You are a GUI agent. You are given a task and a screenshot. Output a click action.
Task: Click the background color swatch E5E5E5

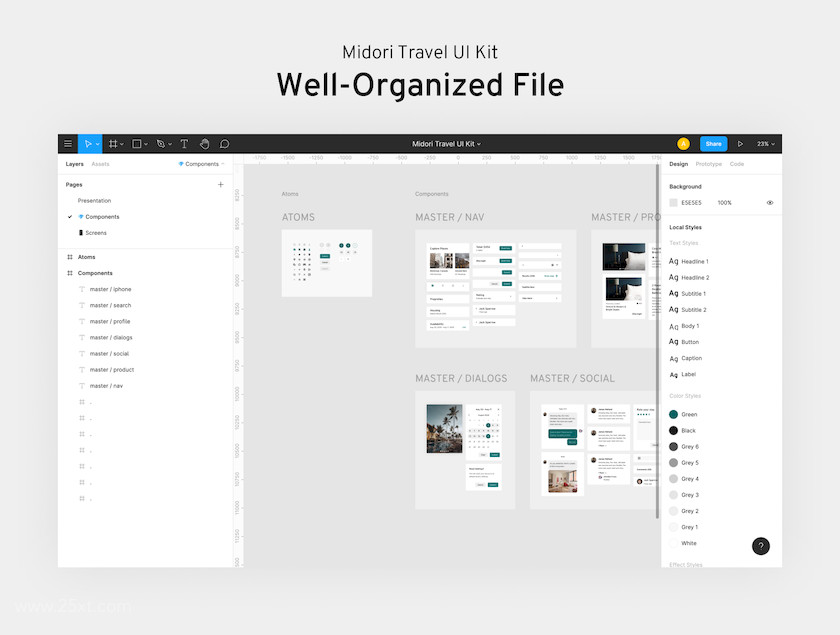point(673,203)
